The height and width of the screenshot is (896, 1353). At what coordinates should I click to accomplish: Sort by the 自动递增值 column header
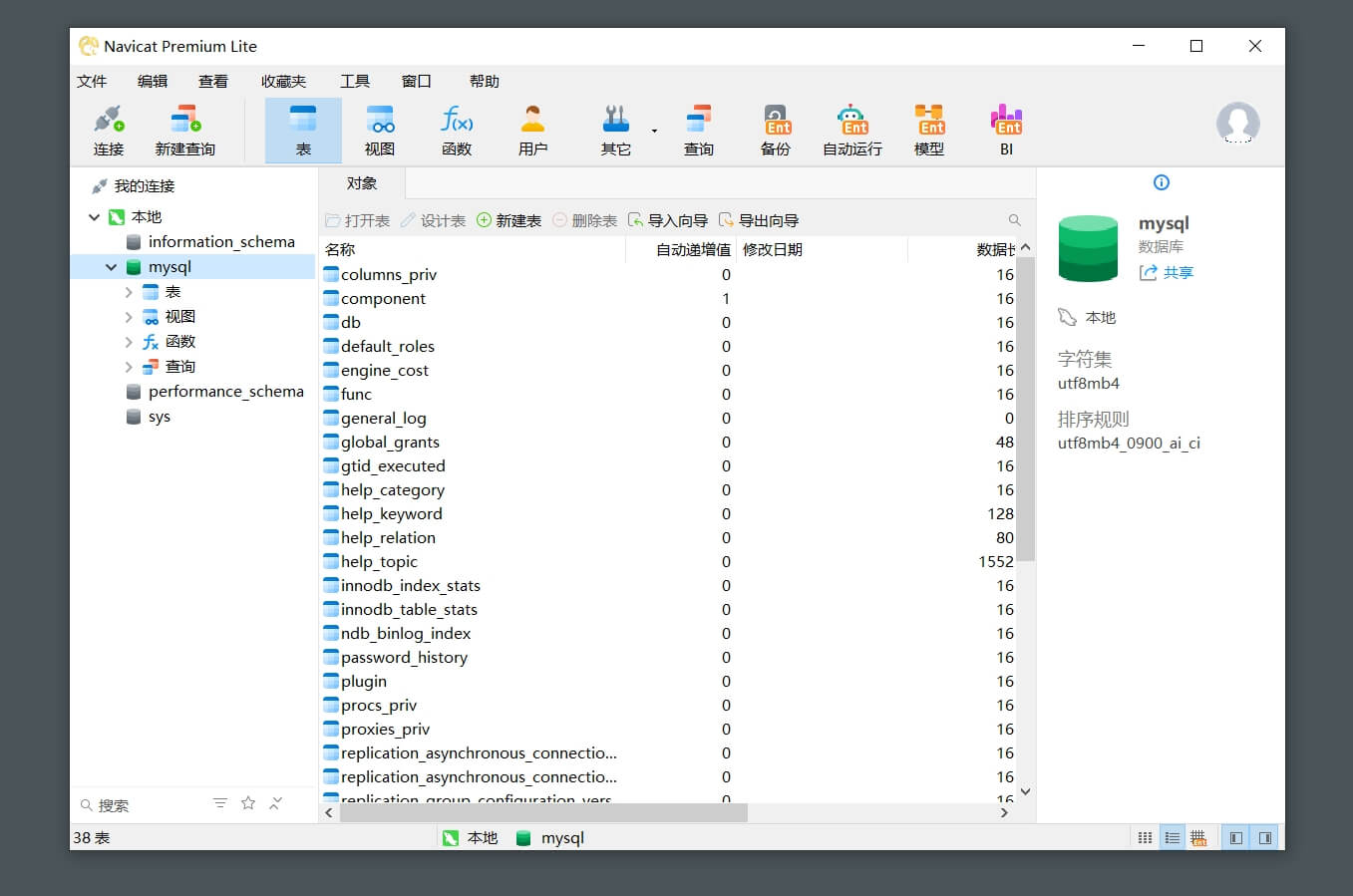tap(681, 249)
